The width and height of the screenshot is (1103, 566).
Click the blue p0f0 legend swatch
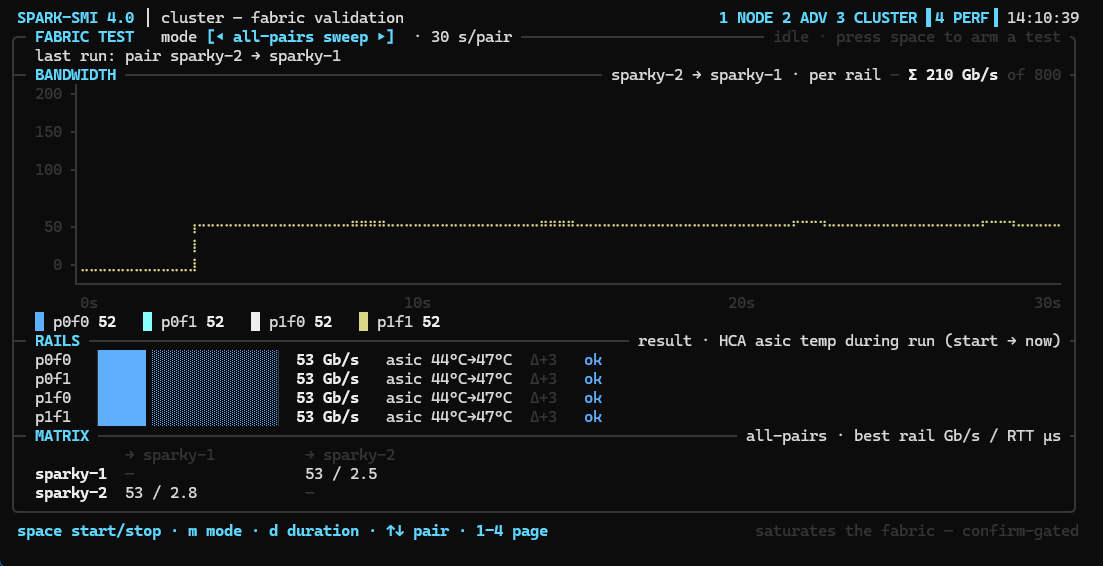pyautogui.click(x=39, y=322)
